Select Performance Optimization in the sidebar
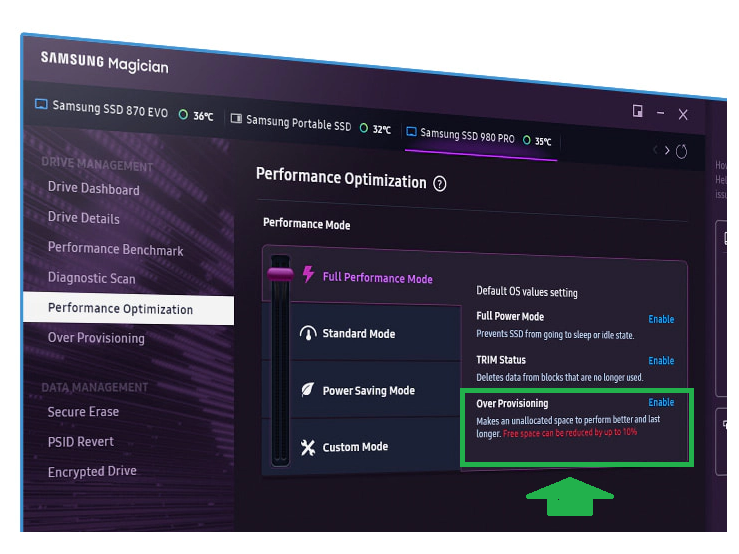 pyautogui.click(x=128, y=309)
